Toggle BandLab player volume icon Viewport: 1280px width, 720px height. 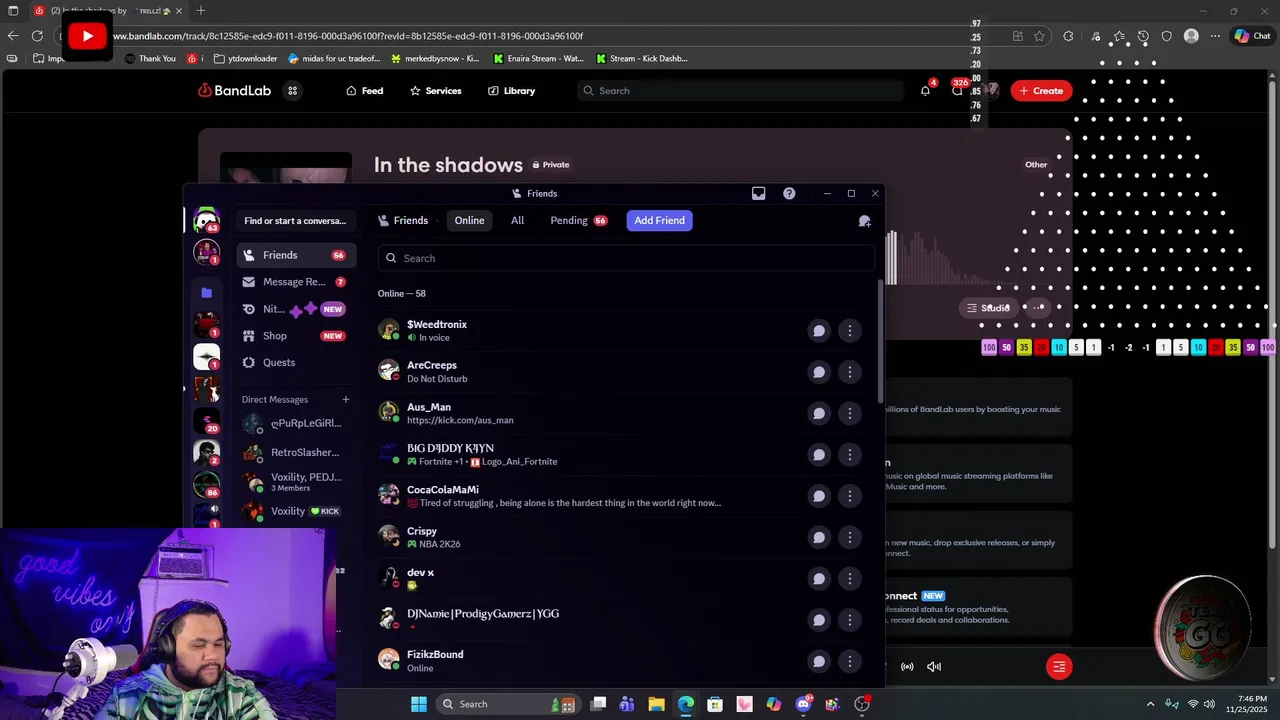[x=934, y=667]
